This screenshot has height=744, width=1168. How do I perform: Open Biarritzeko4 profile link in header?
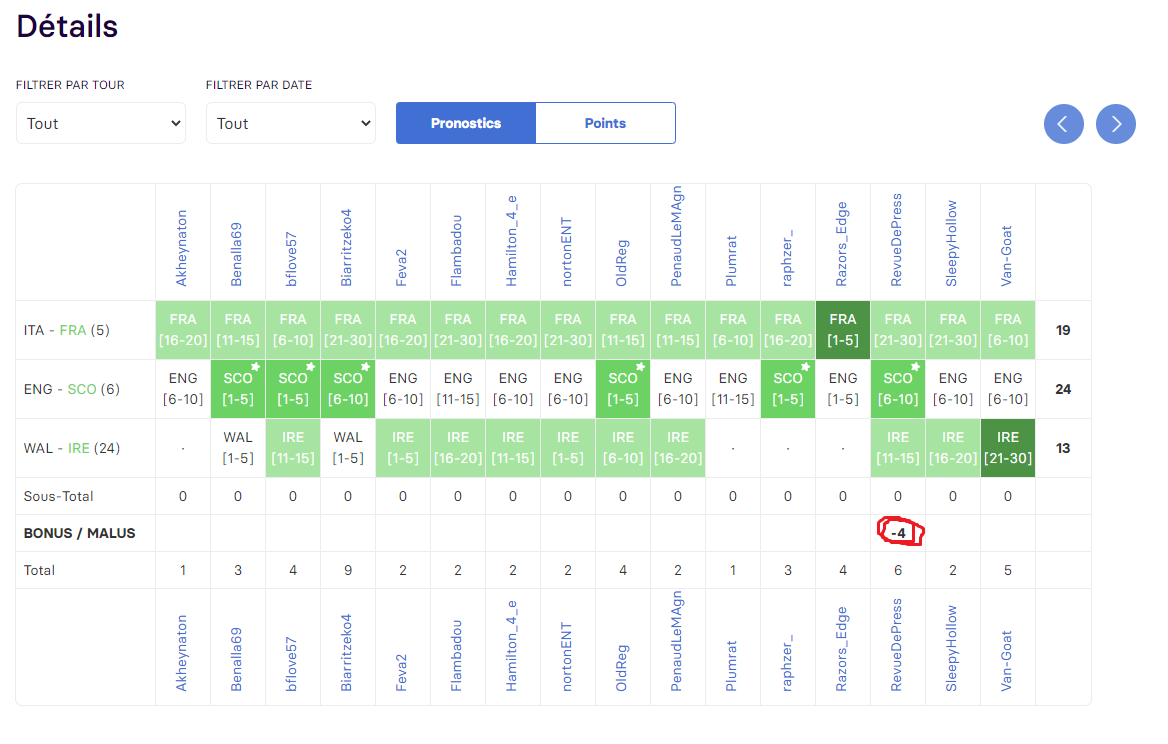coord(346,248)
